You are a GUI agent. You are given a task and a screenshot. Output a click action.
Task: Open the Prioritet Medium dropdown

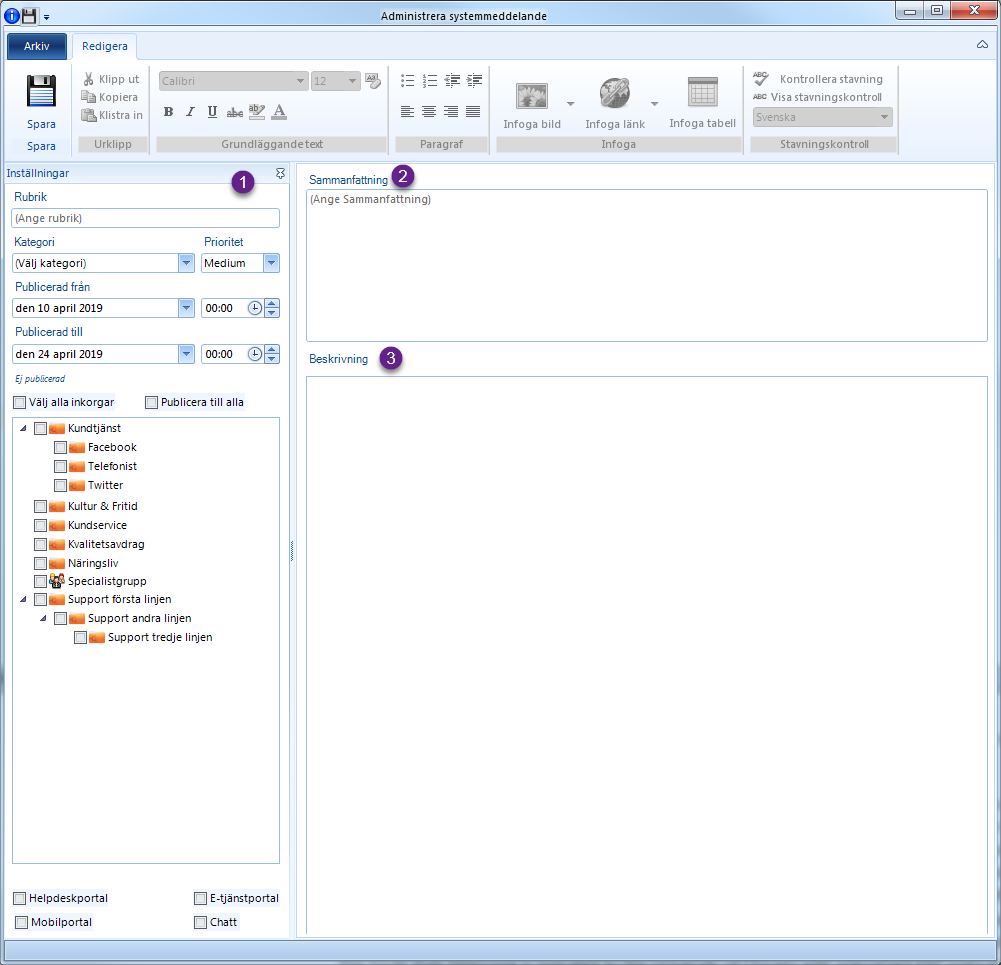tap(271, 263)
